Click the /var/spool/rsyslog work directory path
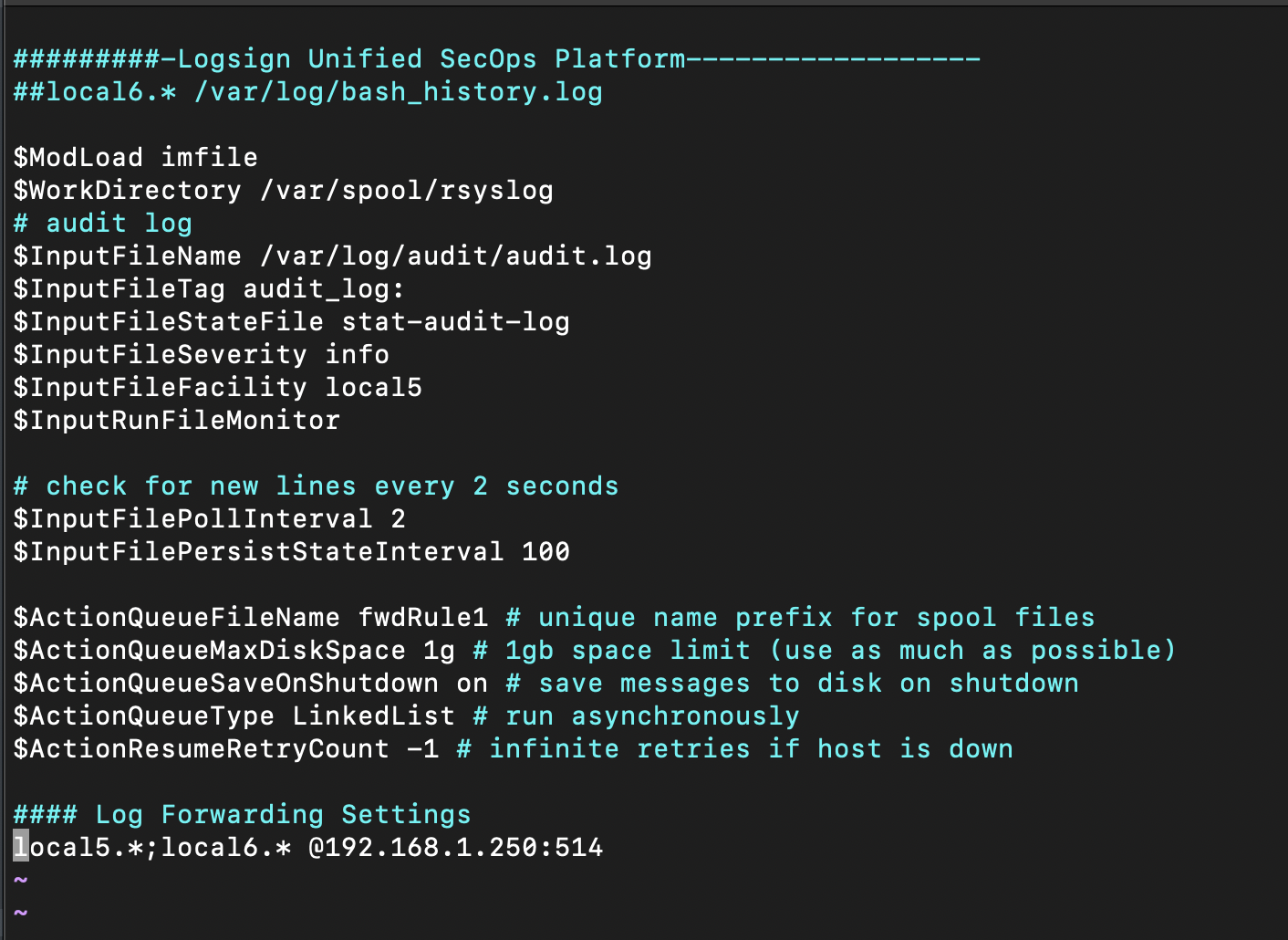1288x940 pixels. click(x=407, y=191)
